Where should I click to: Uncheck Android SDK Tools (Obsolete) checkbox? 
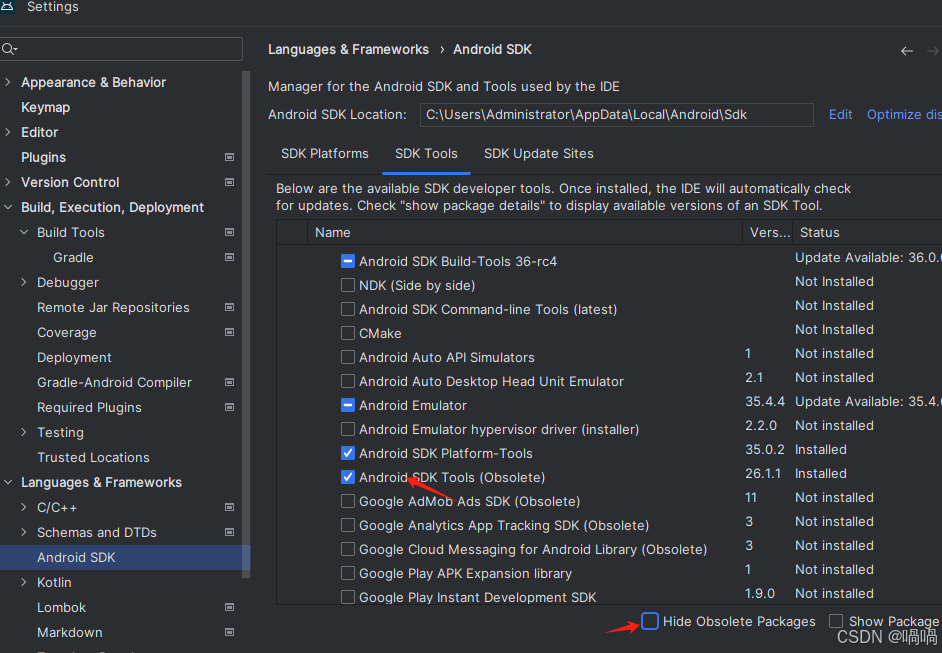point(348,478)
